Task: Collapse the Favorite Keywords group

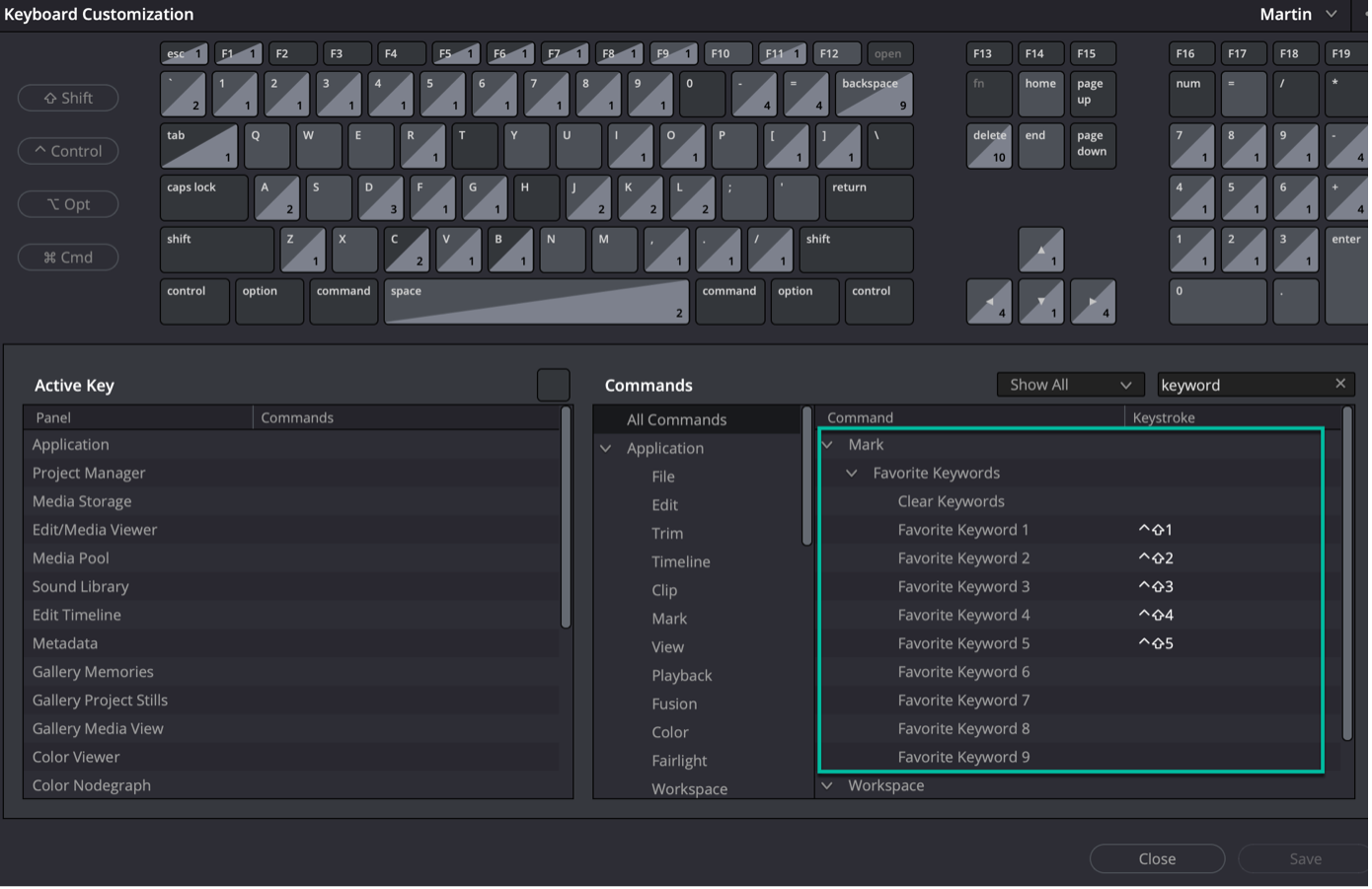Action: [x=851, y=474]
